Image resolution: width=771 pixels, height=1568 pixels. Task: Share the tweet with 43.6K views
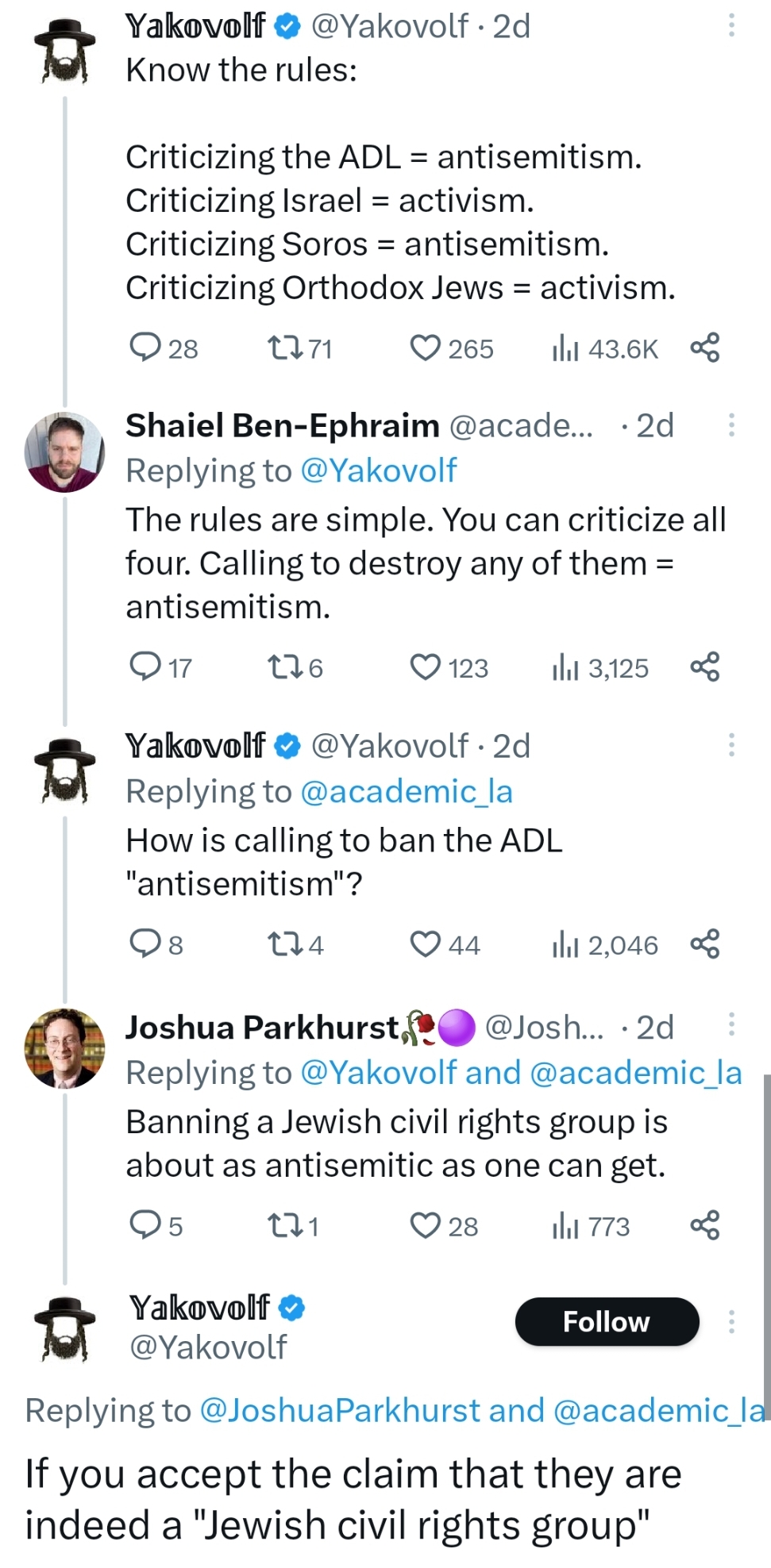pos(704,348)
